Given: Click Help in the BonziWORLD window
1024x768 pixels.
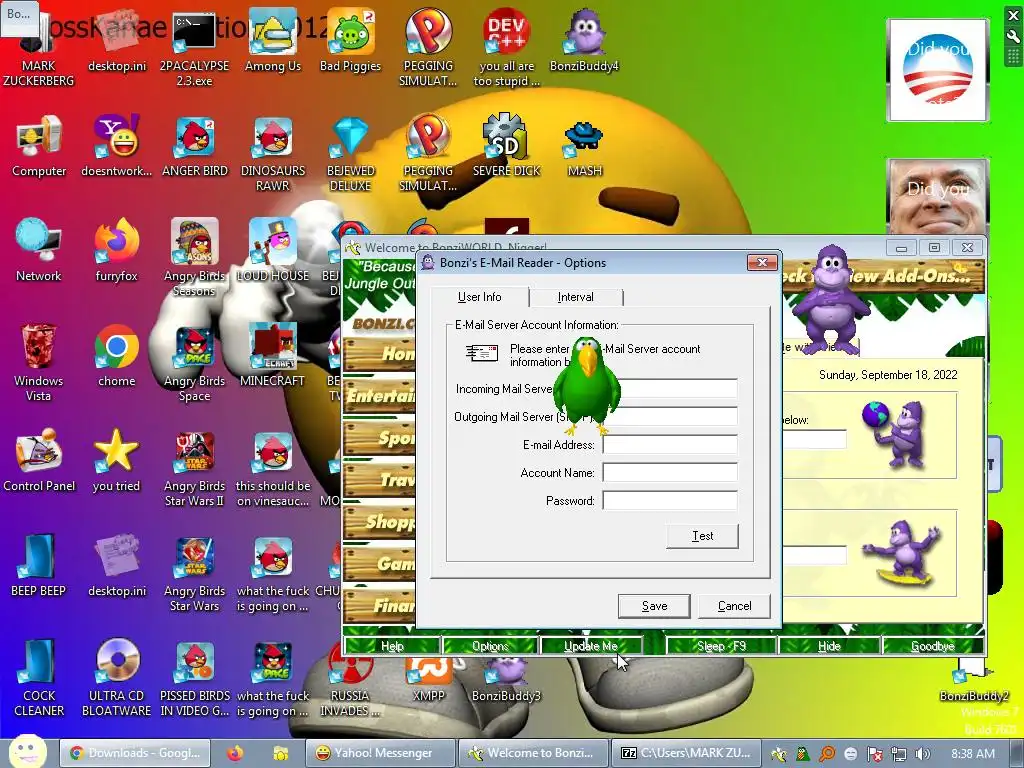Looking at the screenshot, I should pos(392,646).
